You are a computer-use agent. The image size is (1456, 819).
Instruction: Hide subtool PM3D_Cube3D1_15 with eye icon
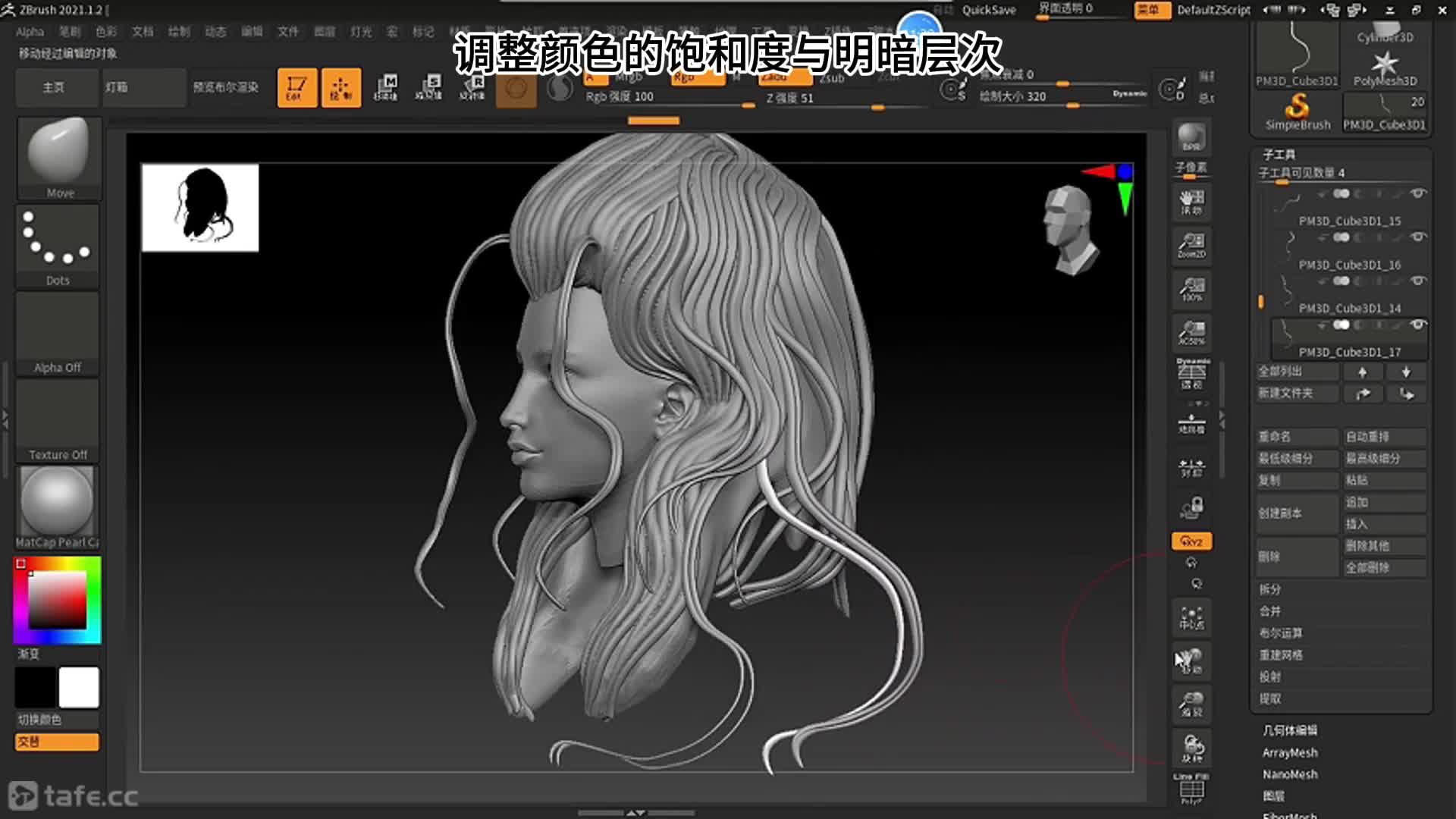click(x=1417, y=194)
